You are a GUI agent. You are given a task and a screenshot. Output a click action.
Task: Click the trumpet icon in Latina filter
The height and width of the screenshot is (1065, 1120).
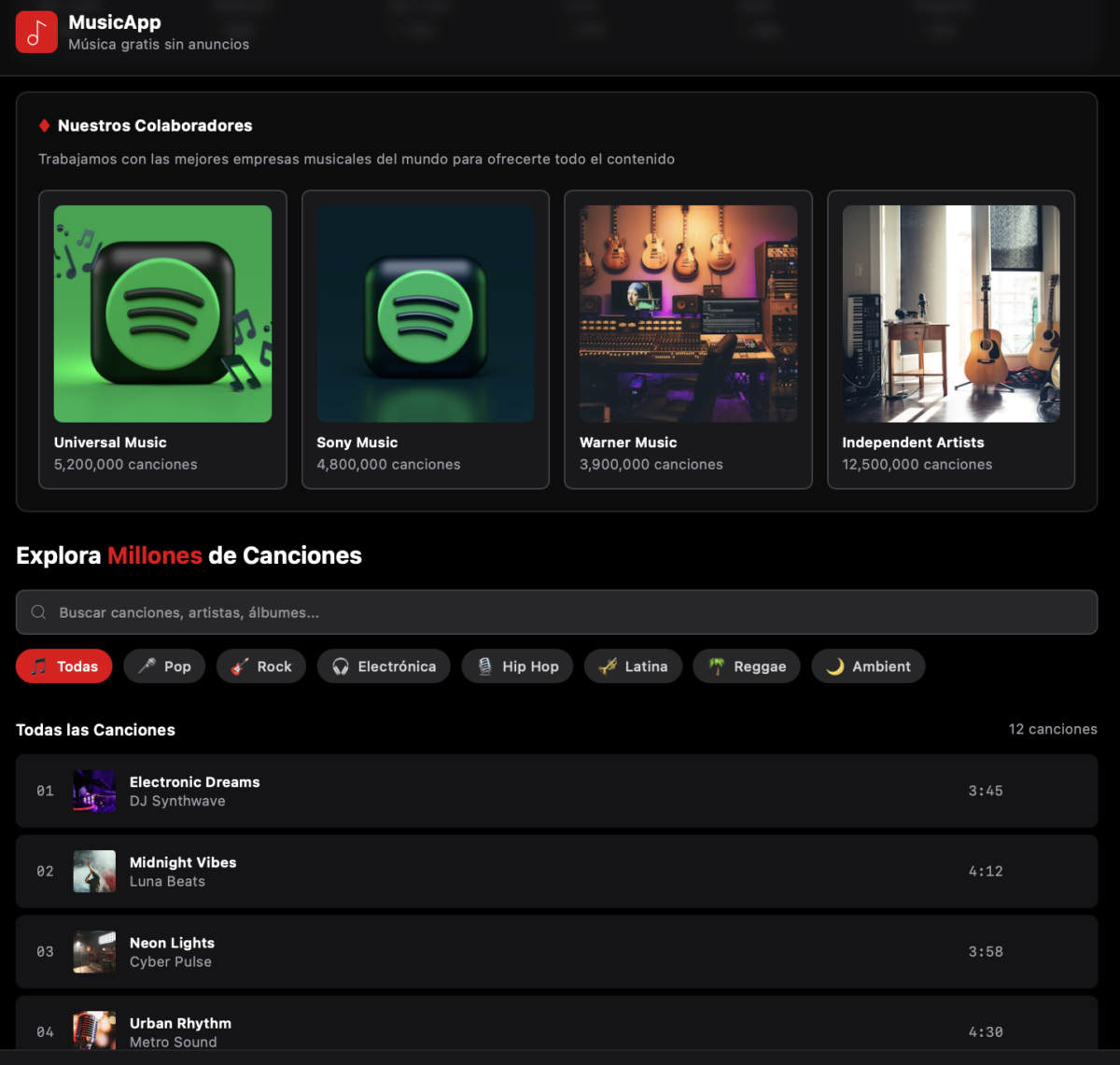point(608,666)
